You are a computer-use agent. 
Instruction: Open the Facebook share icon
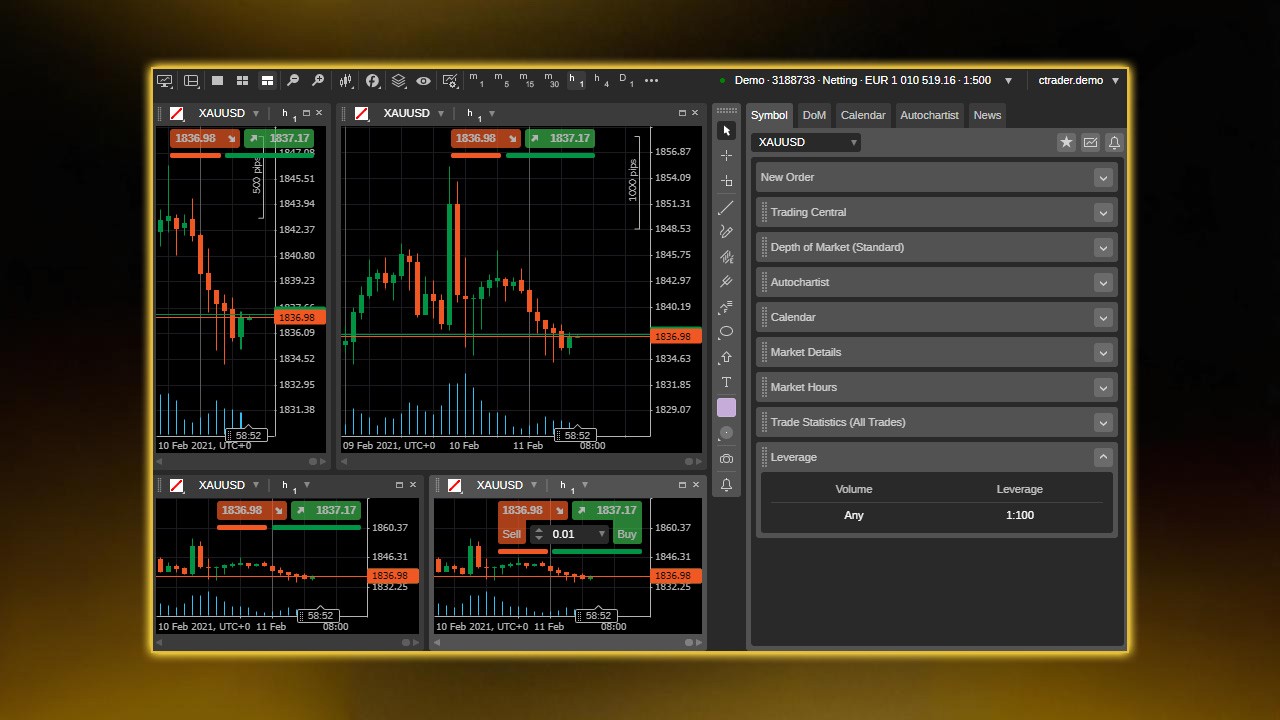(373, 81)
